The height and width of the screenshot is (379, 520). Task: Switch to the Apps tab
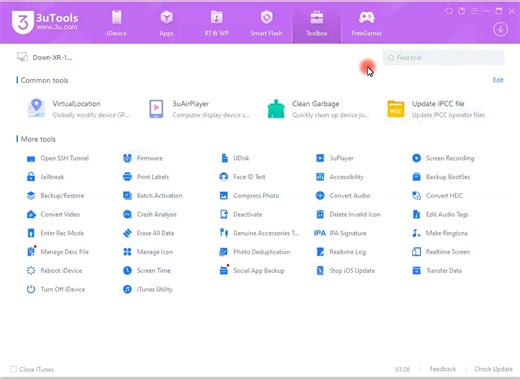[x=166, y=23]
